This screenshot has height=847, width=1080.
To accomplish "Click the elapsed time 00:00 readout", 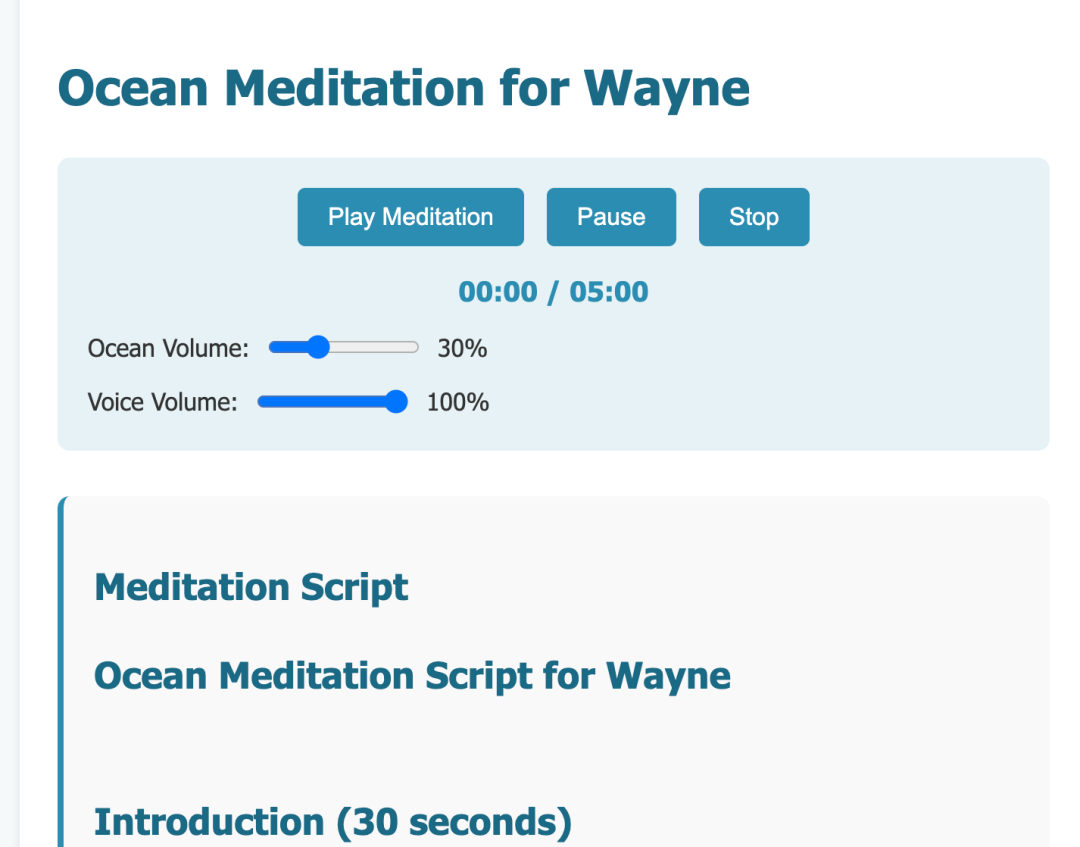I will coord(498,292).
